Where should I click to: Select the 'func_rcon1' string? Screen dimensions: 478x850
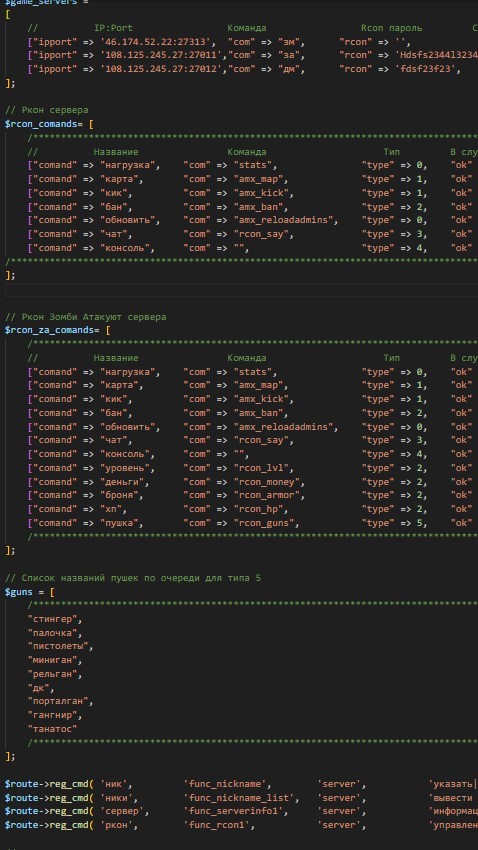coord(216,826)
